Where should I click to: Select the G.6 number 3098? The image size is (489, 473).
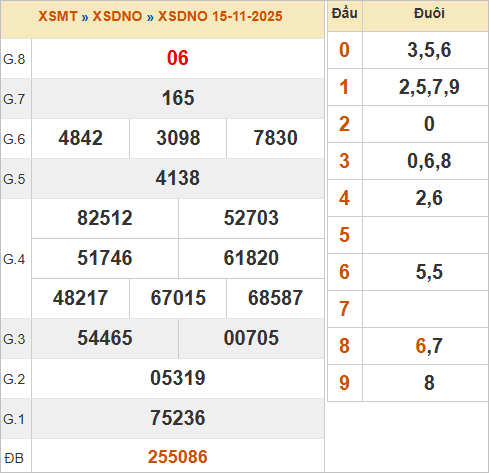(x=178, y=138)
